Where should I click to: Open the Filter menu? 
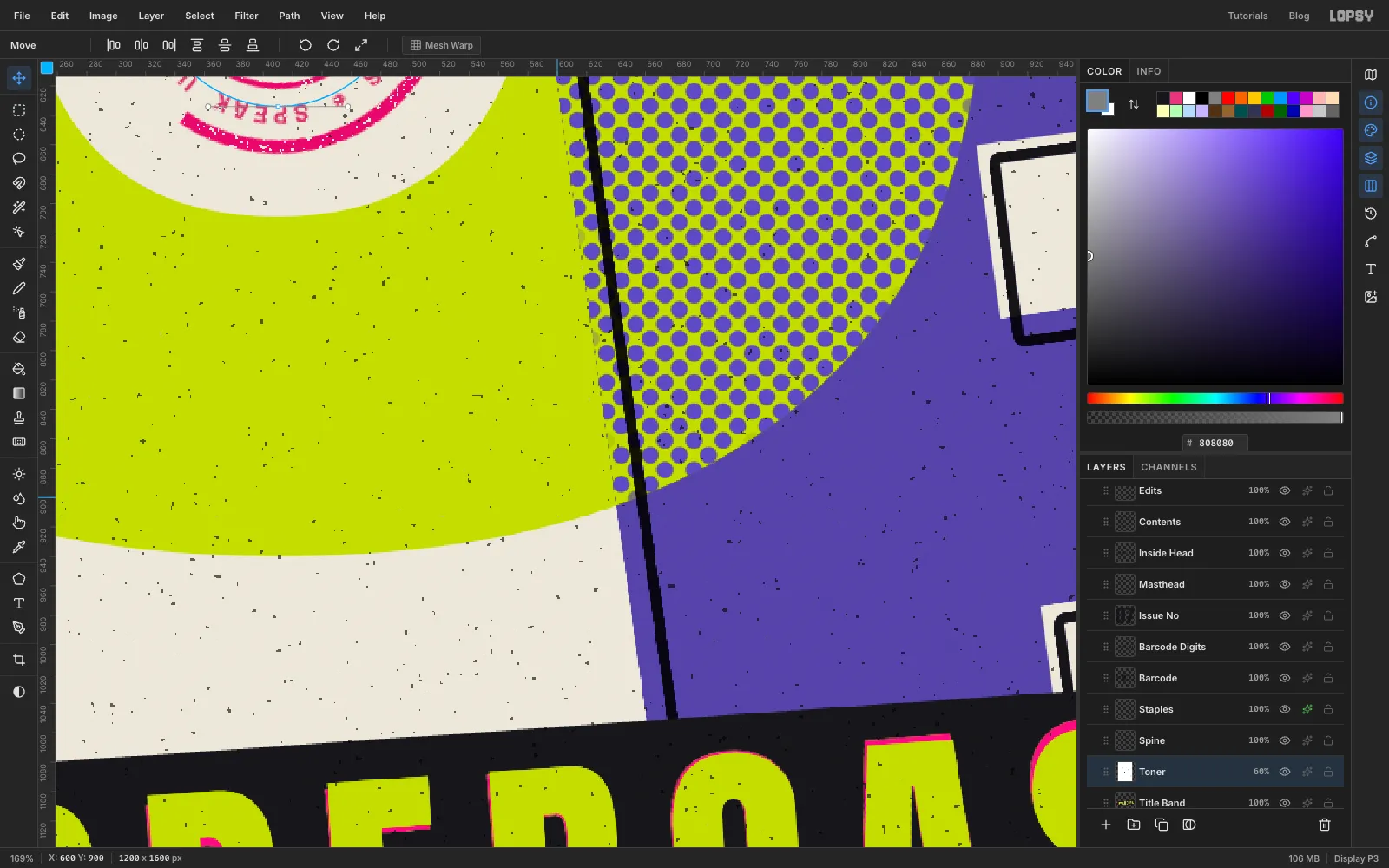(x=247, y=16)
